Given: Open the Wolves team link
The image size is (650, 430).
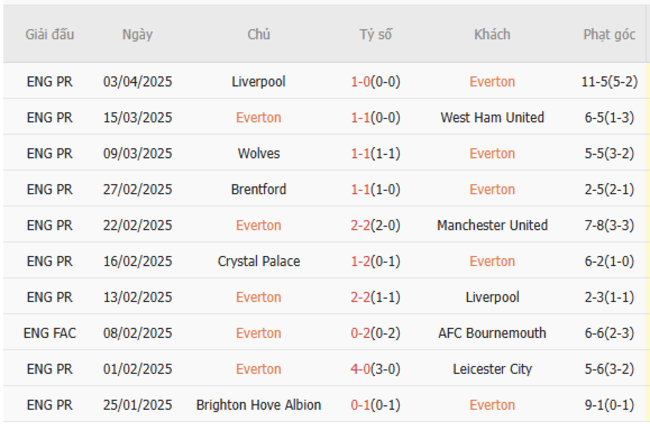Looking at the screenshot, I should coord(258,154).
